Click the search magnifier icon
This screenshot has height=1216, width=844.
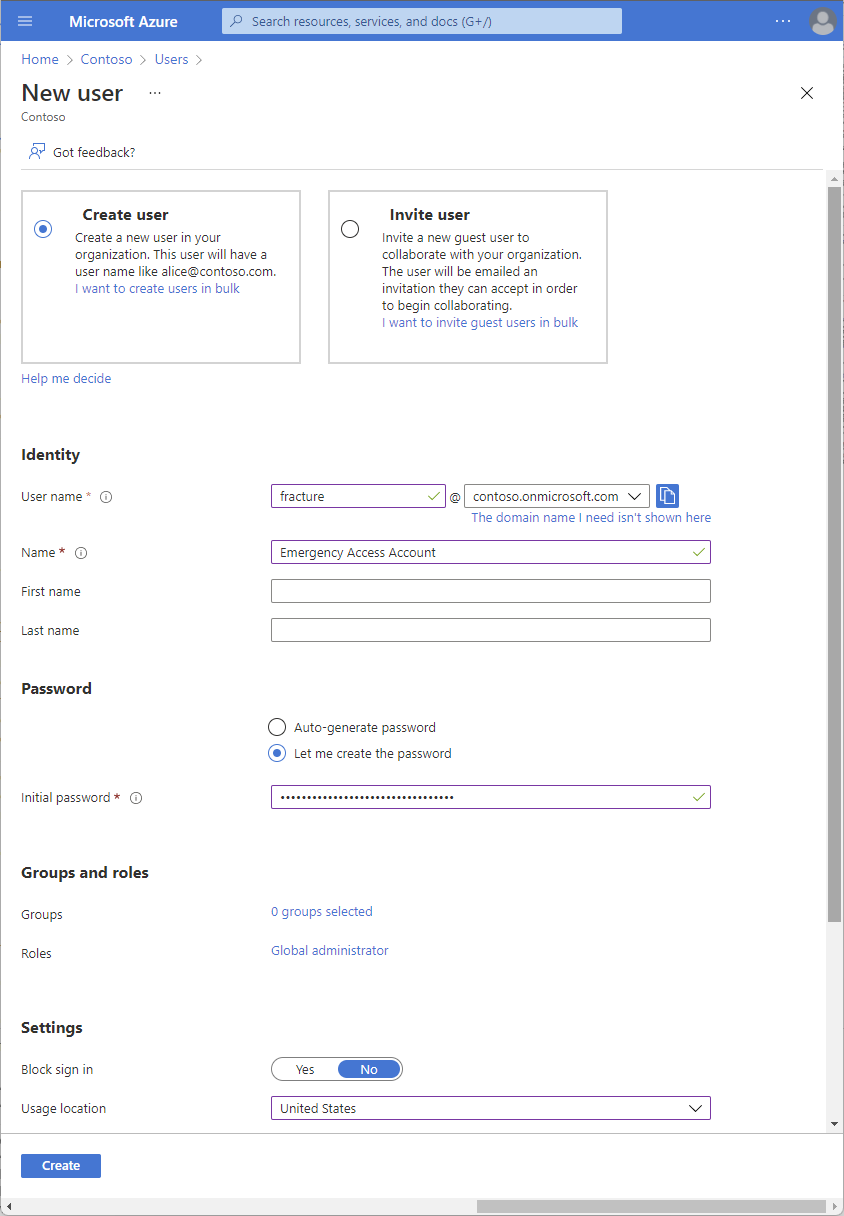(237, 21)
